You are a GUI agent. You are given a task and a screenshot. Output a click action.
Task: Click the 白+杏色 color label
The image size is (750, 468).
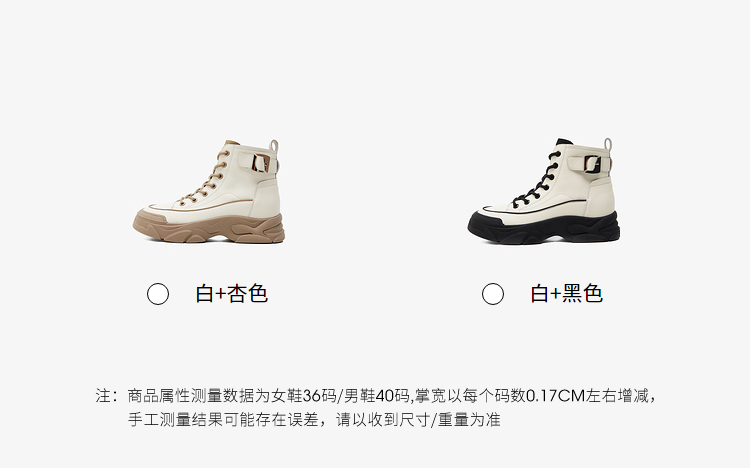tap(232, 293)
